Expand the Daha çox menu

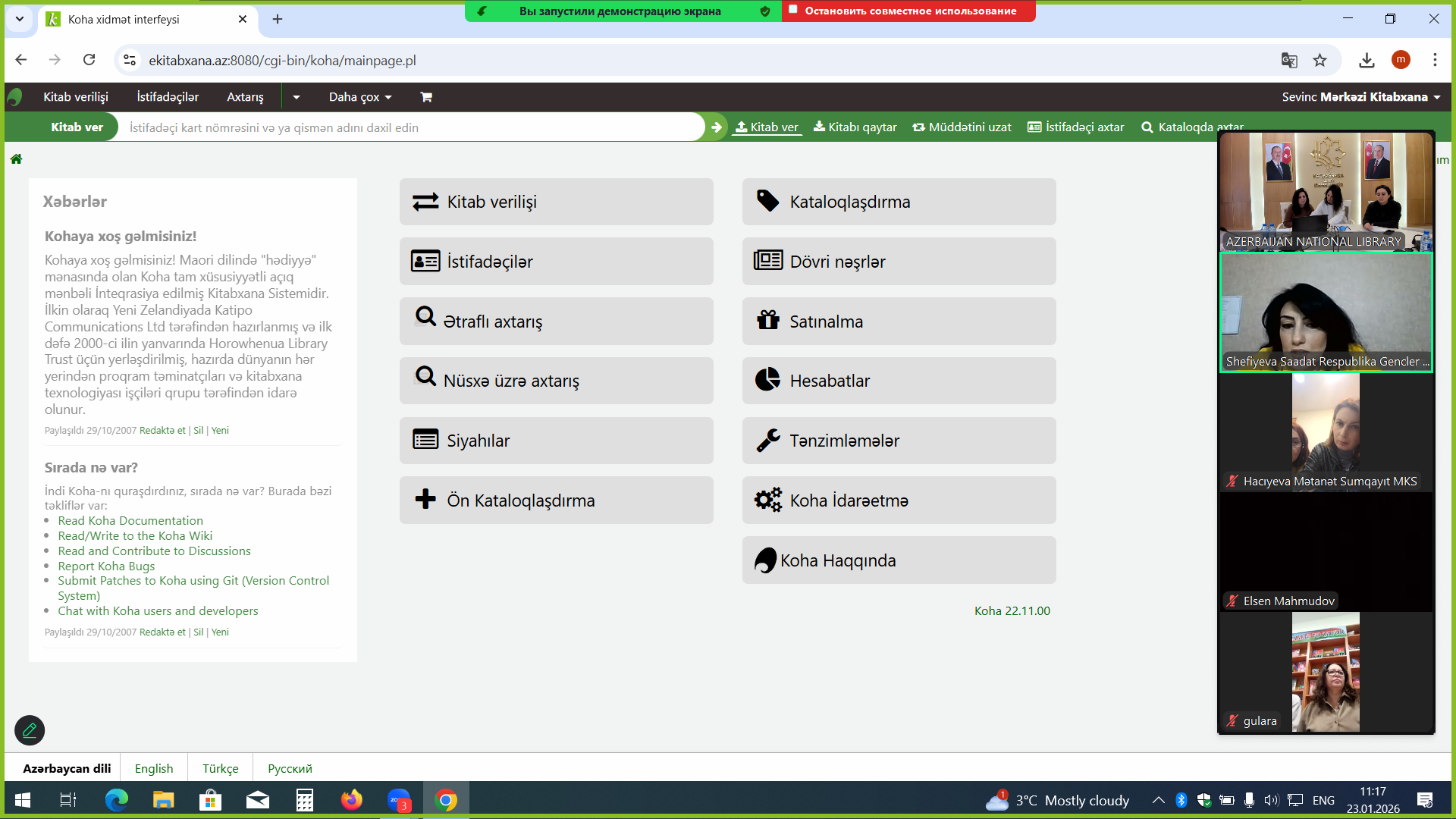tap(360, 97)
